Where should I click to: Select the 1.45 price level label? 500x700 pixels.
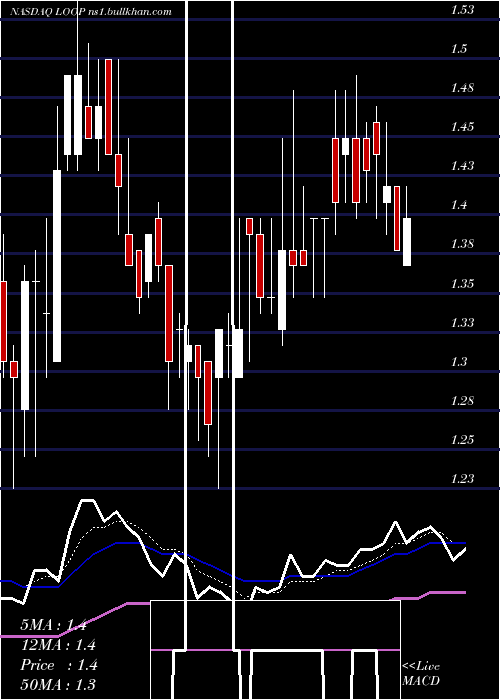coord(462,127)
